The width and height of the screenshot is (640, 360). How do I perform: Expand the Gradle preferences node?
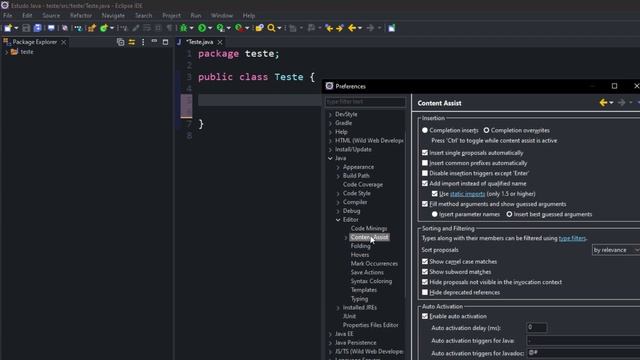pyautogui.click(x=330, y=123)
